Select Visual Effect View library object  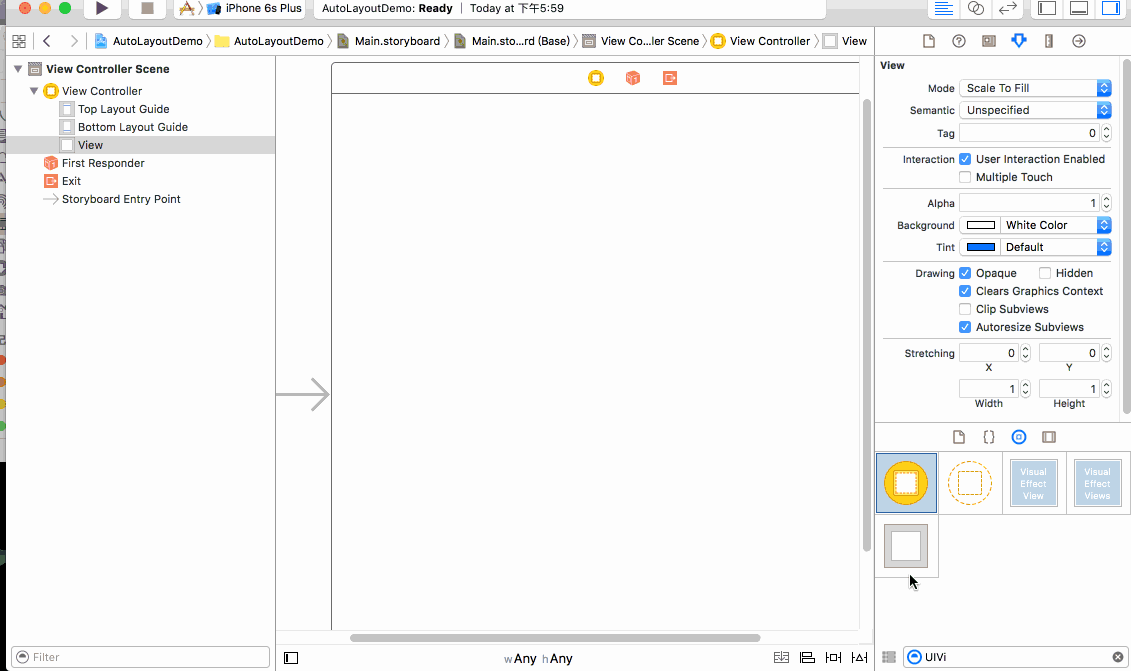click(x=1034, y=483)
